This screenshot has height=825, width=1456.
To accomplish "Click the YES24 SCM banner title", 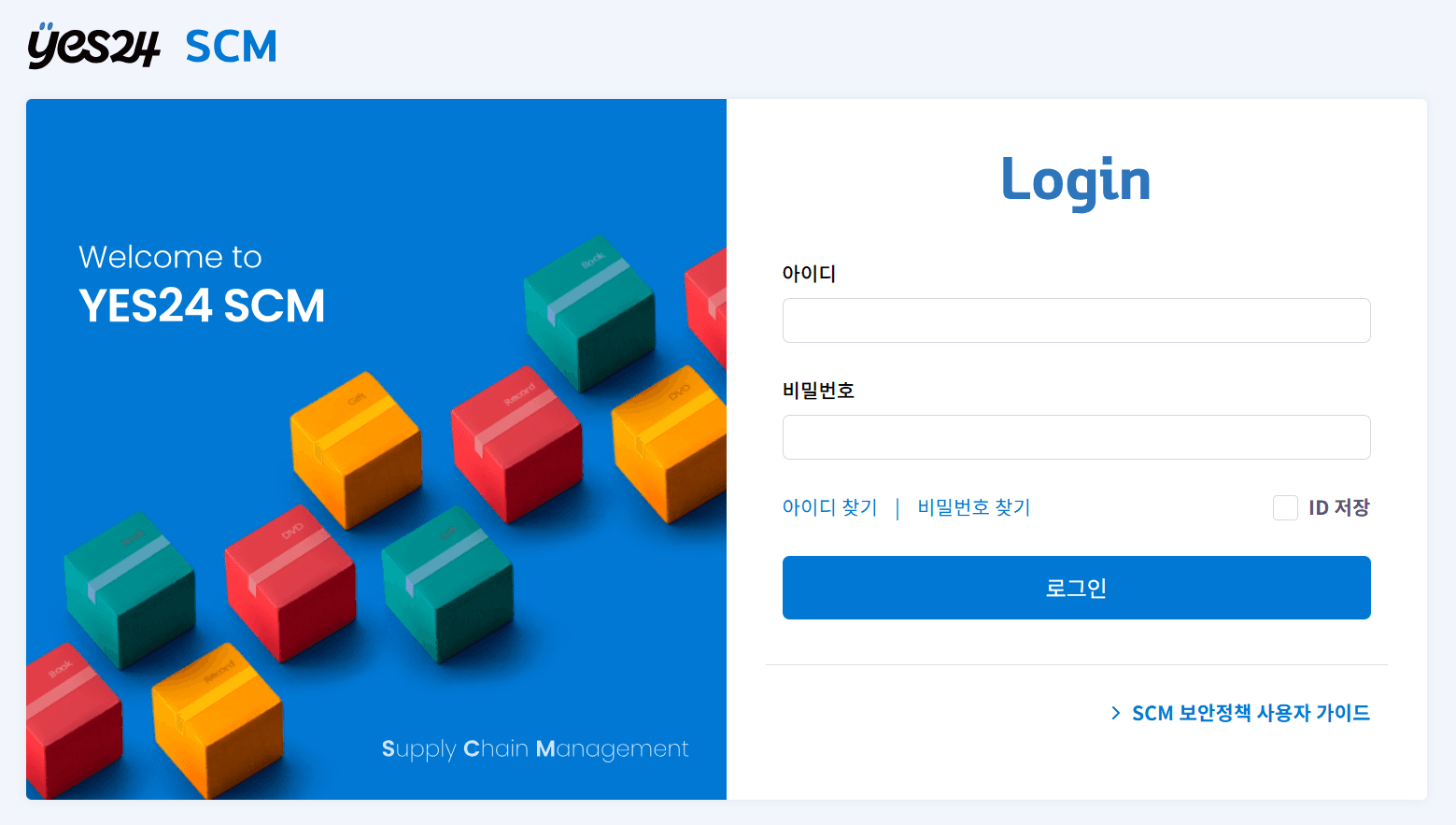I will point(202,306).
